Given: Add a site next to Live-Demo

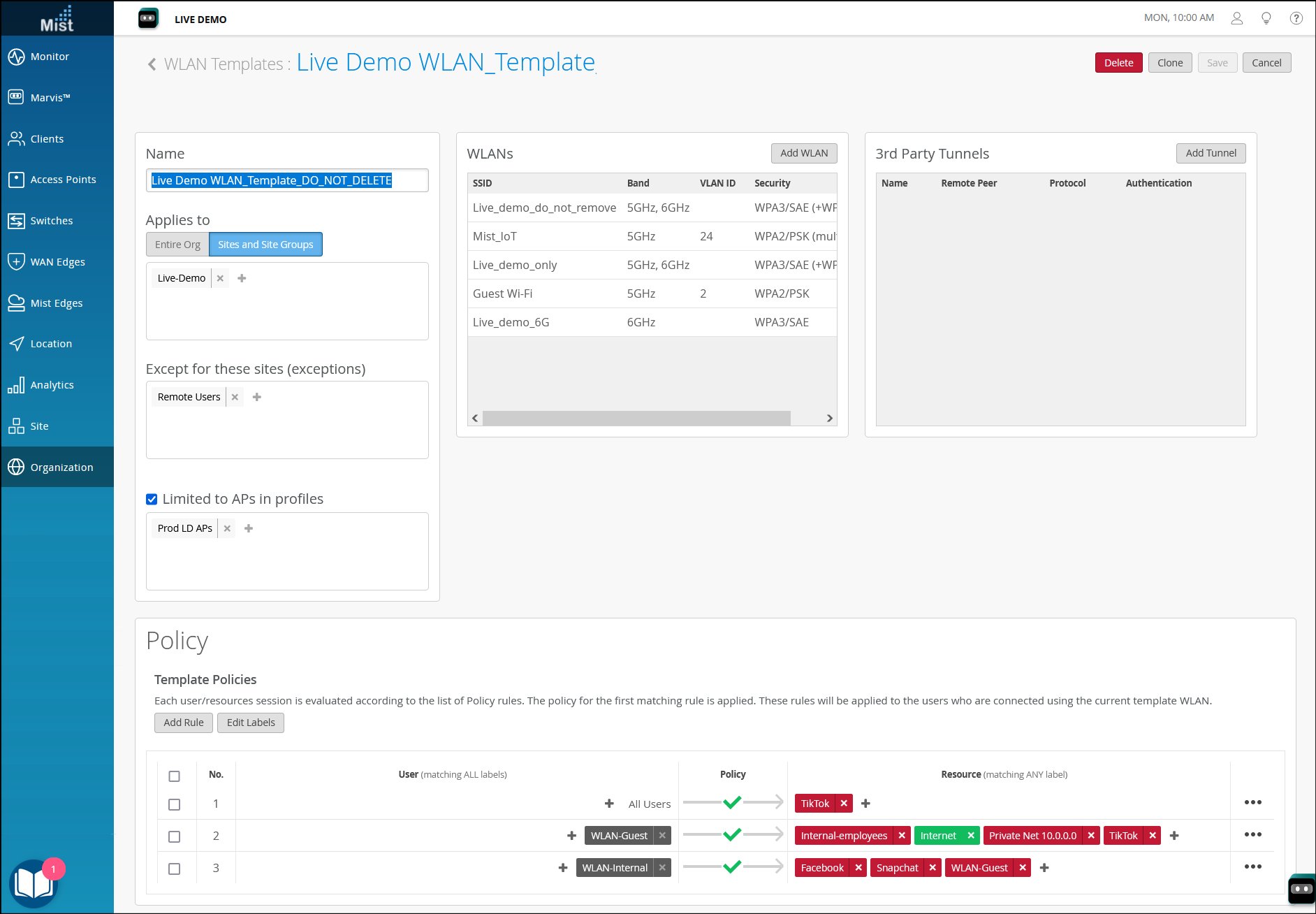Looking at the screenshot, I should coord(242,278).
